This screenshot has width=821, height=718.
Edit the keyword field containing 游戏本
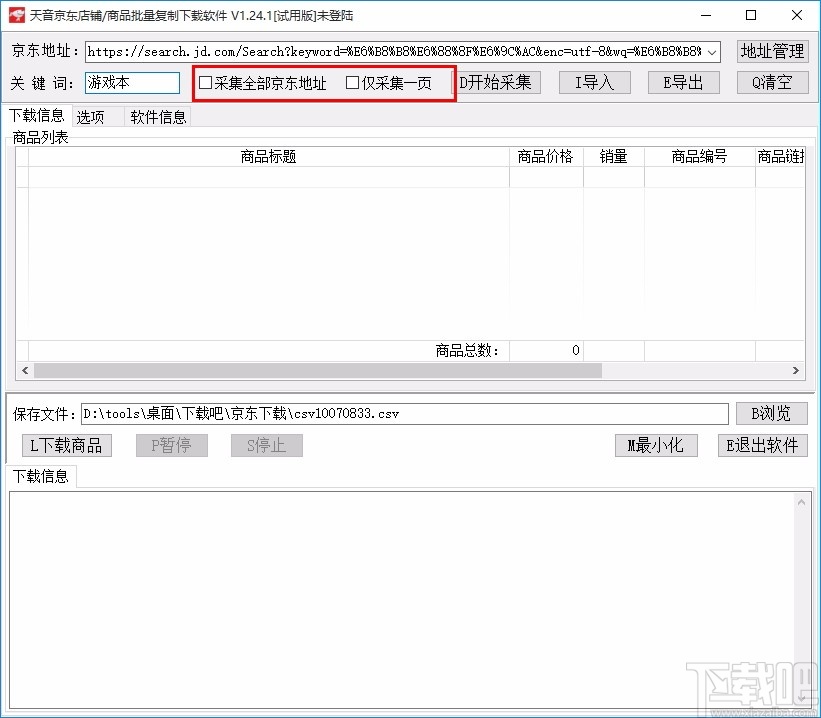pyautogui.click(x=131, y=83)
